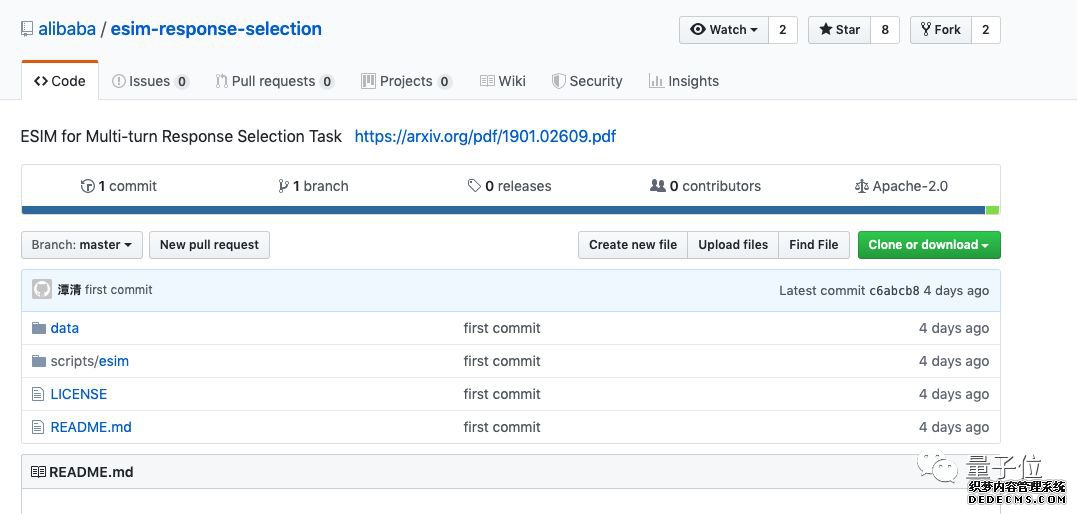The image size is (1077, 514).
Task: Switch to the Issues tab
Action: (150, 81)
